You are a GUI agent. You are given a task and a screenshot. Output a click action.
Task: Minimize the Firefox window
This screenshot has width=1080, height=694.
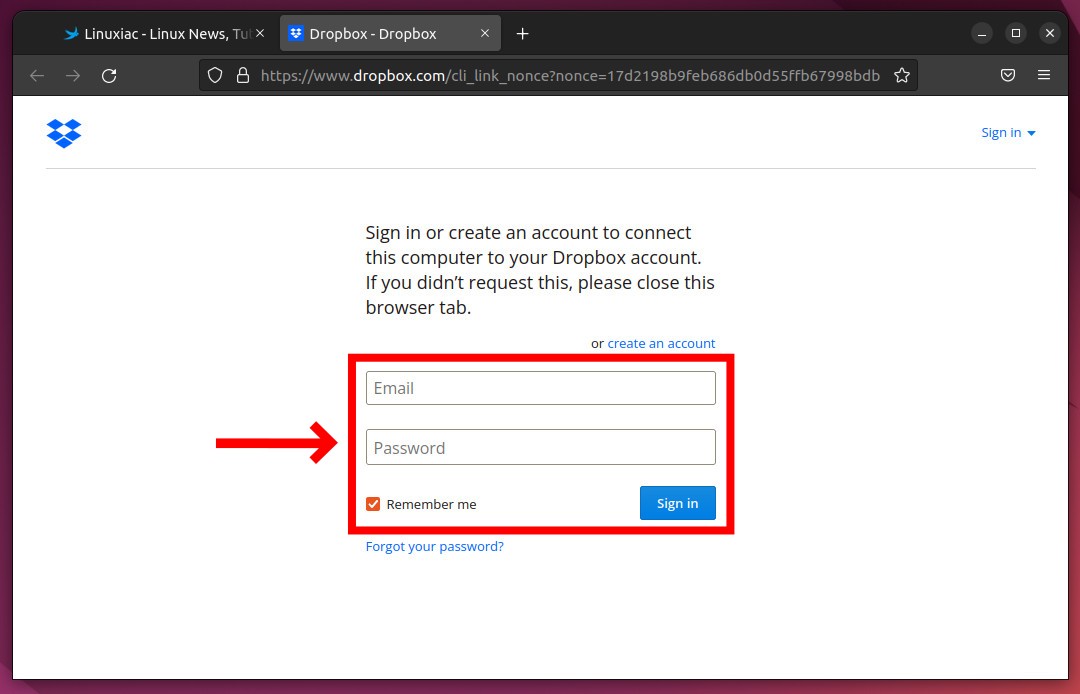pyautogui.click(x=982, y=33)
